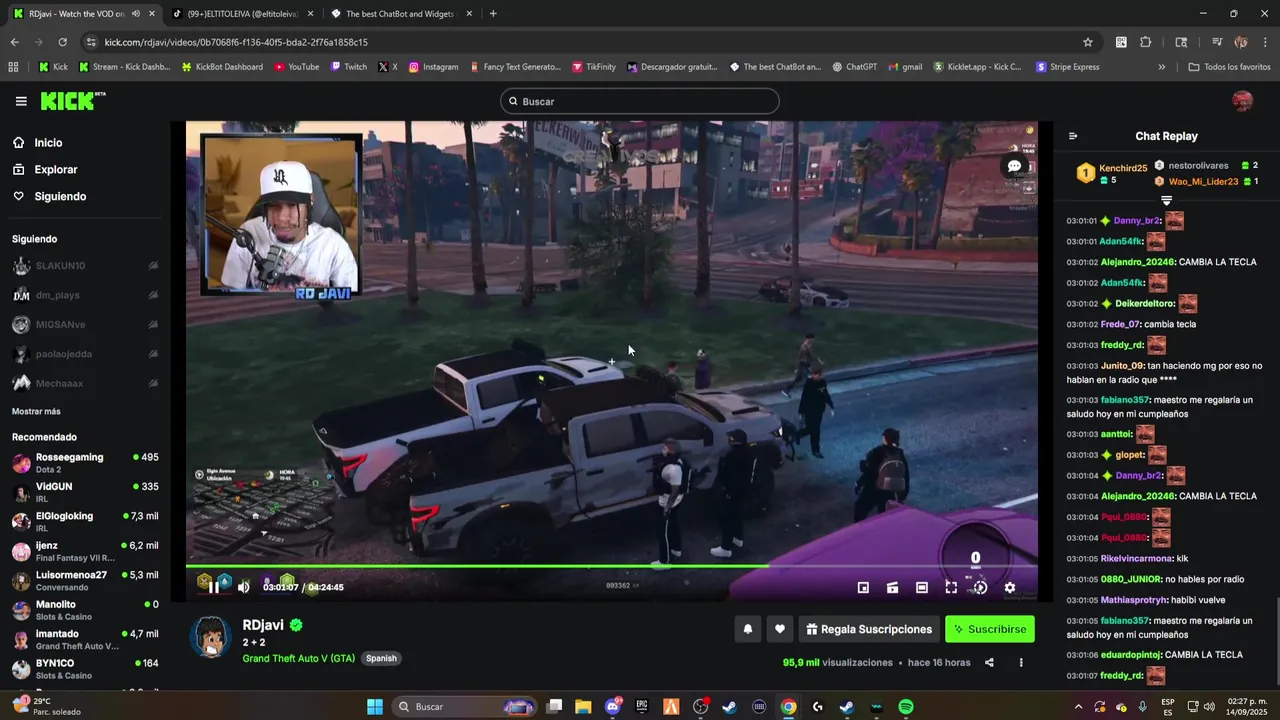This screenshot has width=1280, height=720.
Task: Share the video with share icon
Action: click(989, 662)
